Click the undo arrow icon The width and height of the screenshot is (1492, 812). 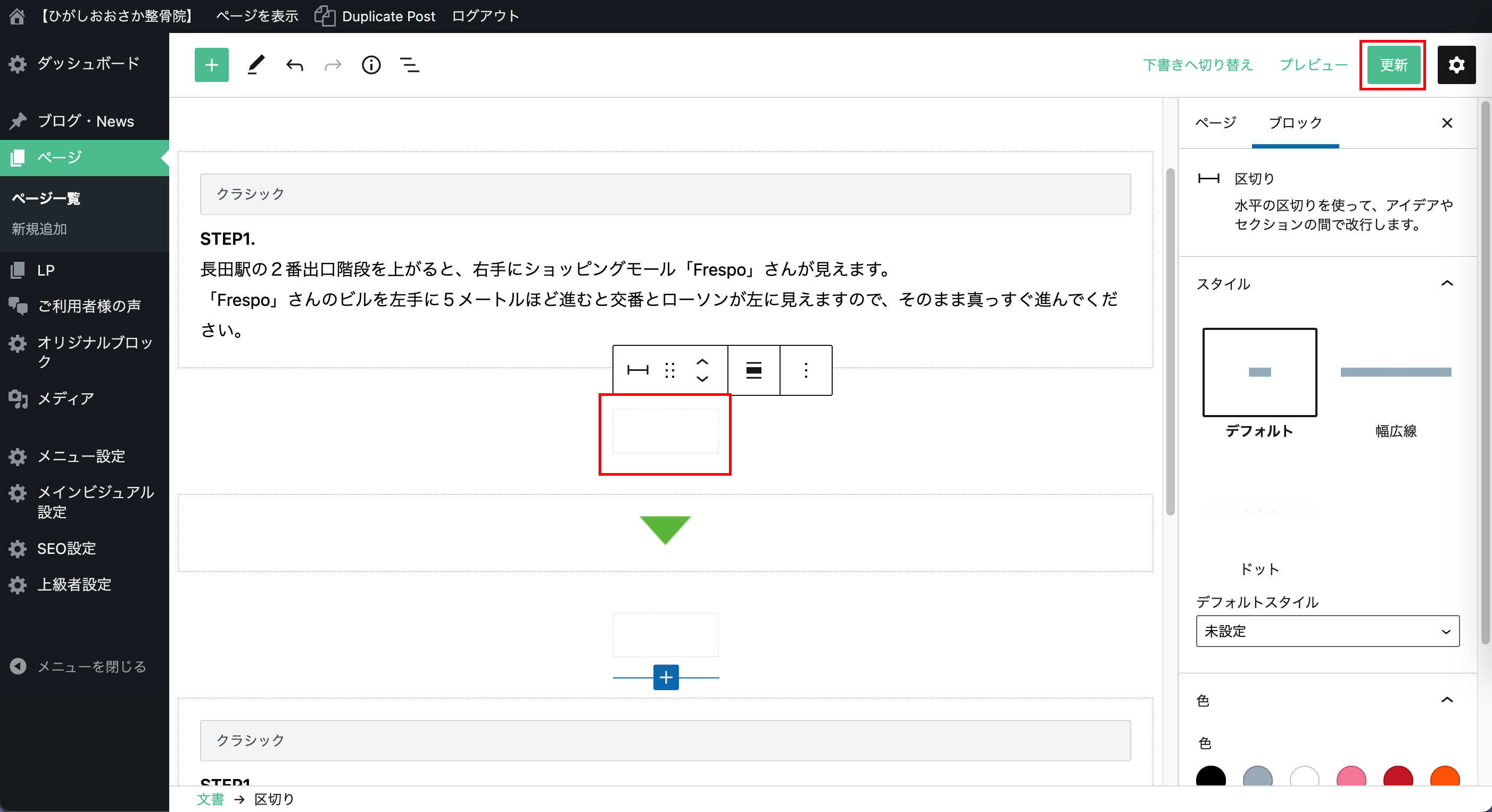tap(294, 65)
